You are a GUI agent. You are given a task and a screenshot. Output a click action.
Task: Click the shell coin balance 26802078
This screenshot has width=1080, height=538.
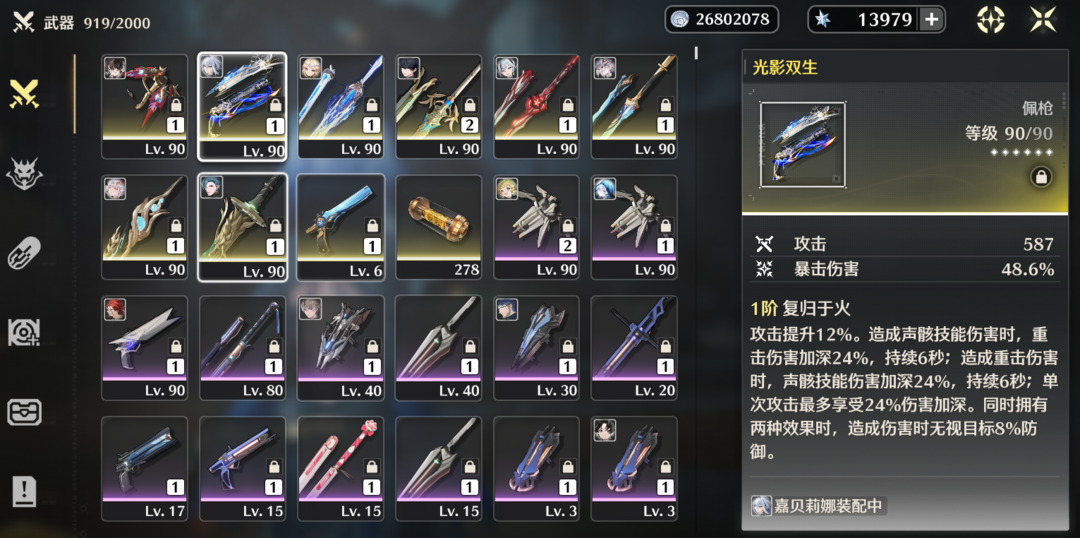point(721,19)
